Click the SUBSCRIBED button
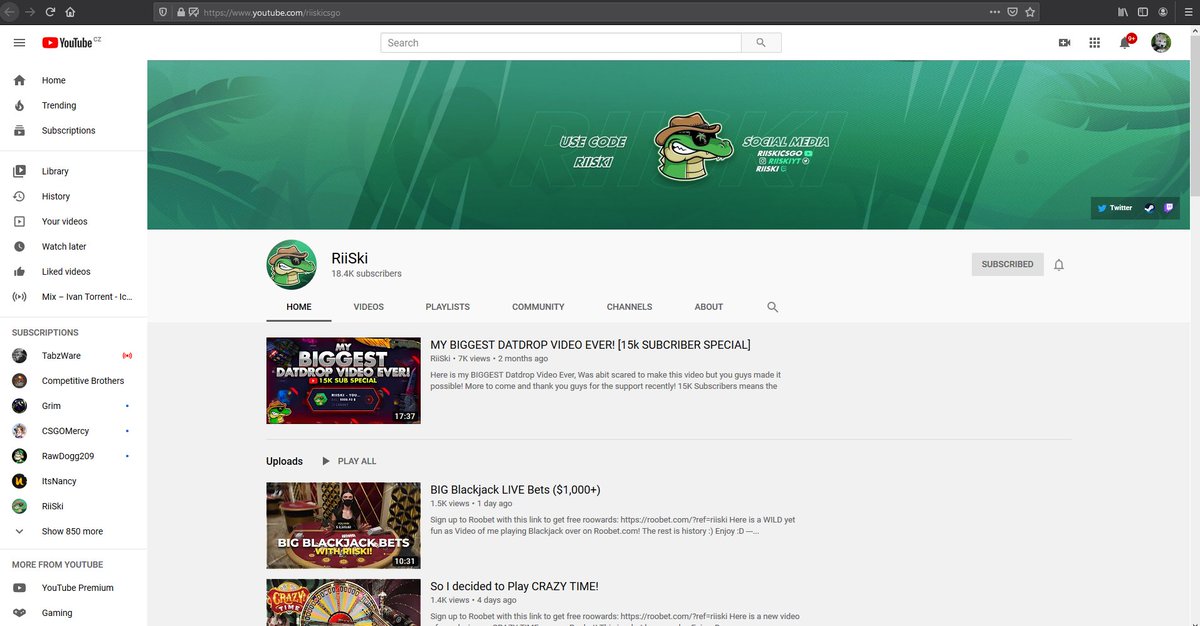Screen dimensions: 1200x626 [1007, 265]
